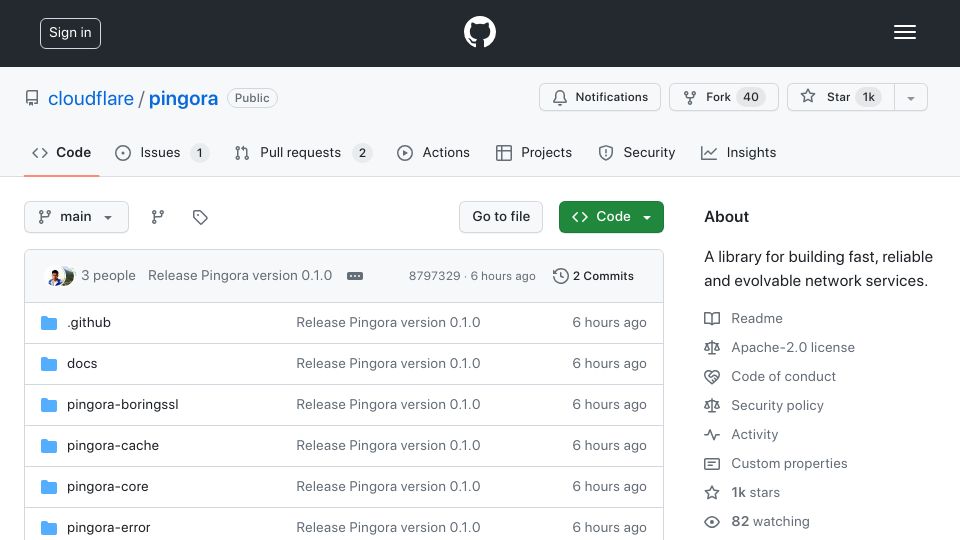Screen dimensions: 960x540
Task: Click the Notifications button
Action: pos(600,97)
